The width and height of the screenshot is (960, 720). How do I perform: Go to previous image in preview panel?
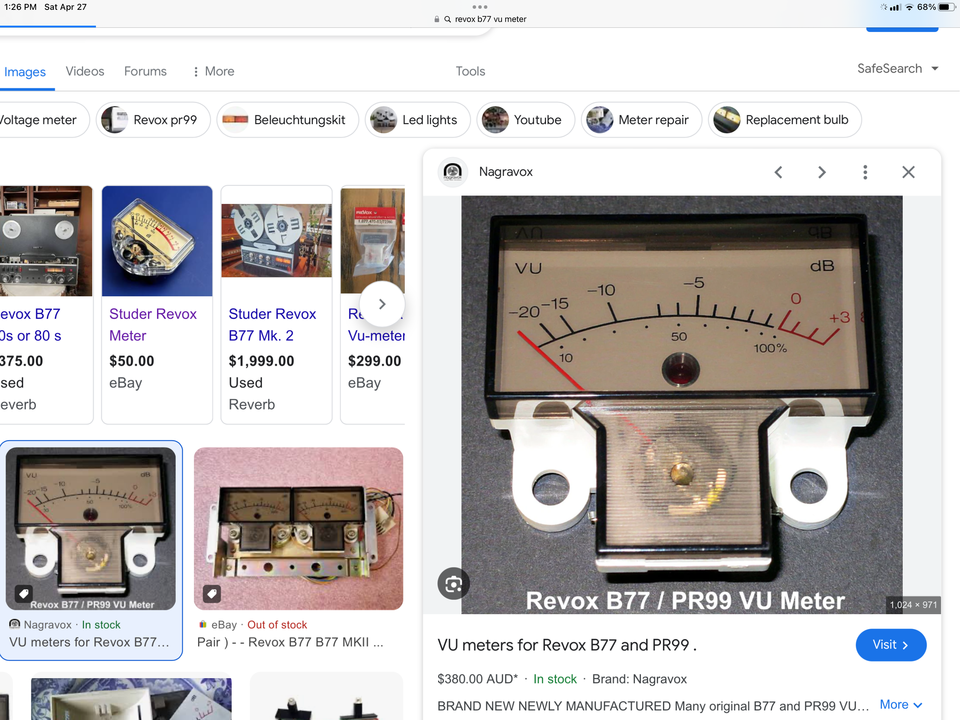point(778,172)
